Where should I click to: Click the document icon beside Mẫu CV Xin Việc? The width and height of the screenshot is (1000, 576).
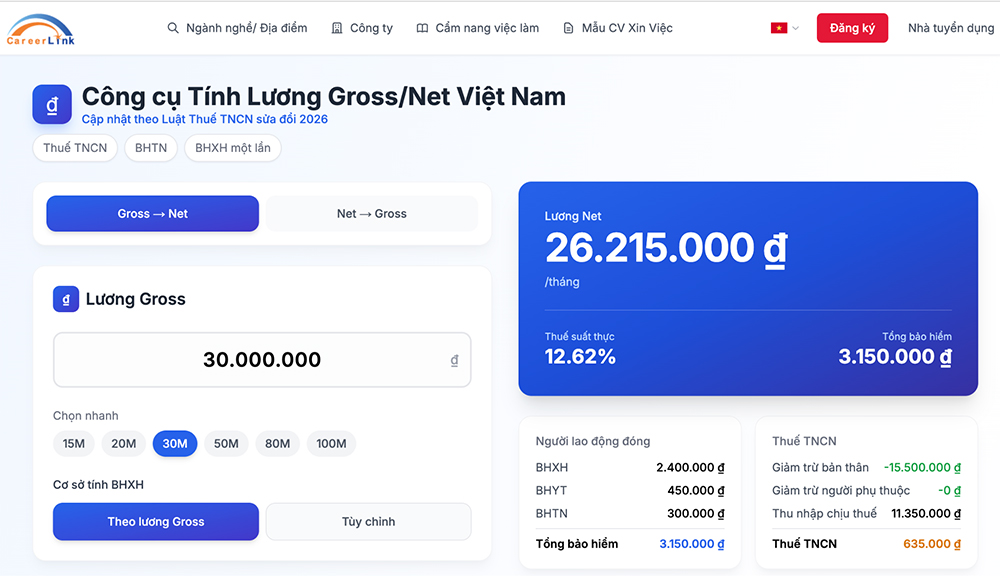coord(569,28)
